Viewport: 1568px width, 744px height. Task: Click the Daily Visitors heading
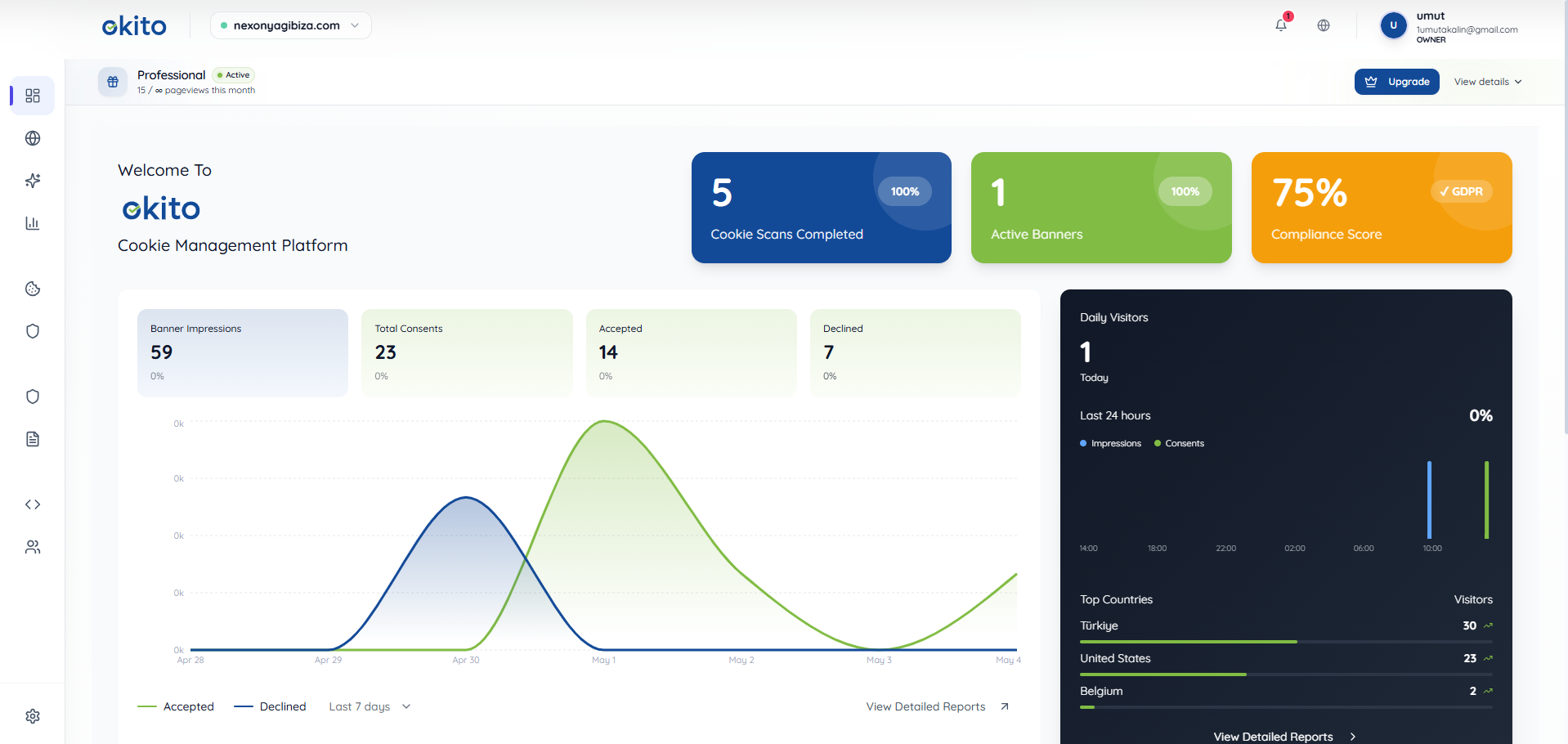pyautogui.click(x=1113, y=317)
